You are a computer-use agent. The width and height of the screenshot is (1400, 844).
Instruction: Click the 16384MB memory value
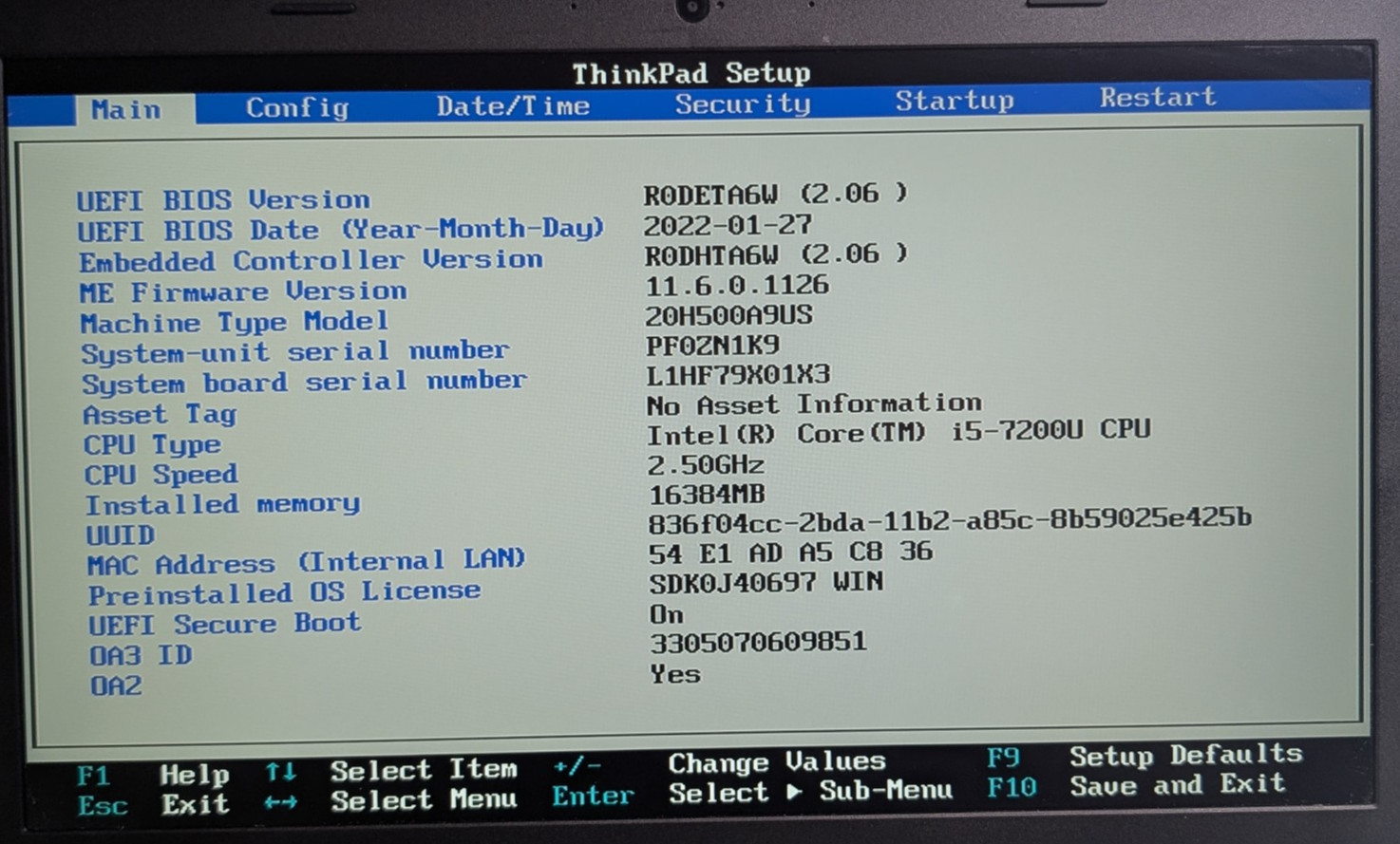point(707,495)
